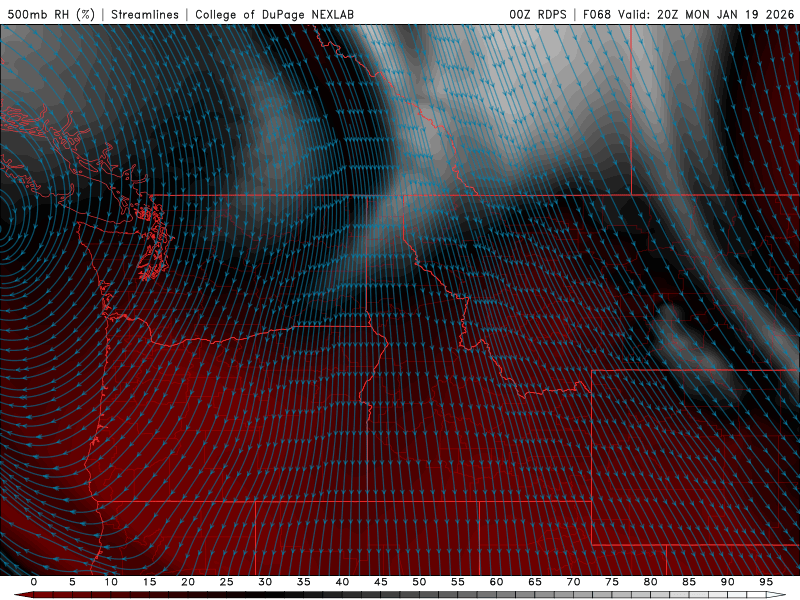The width and height of the screenshot is (800, 600).
Task: Click the colorbar label '25'
Action: coord(227,582)
